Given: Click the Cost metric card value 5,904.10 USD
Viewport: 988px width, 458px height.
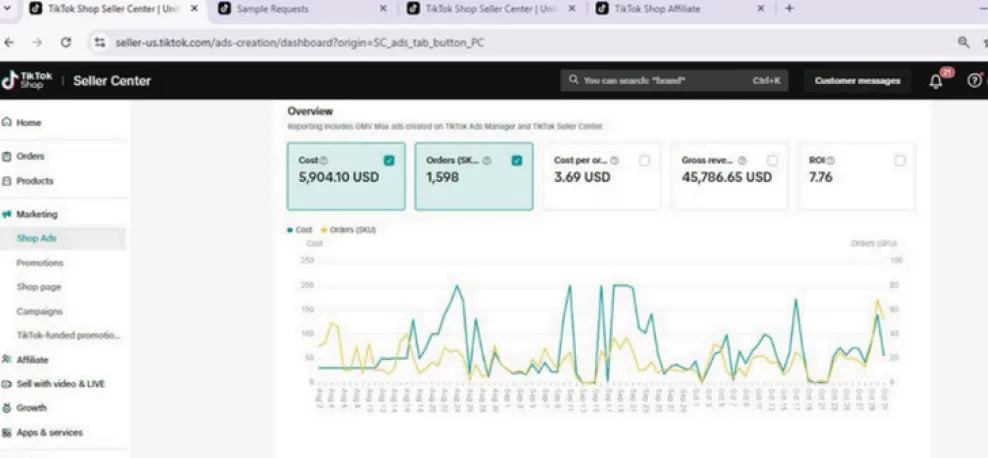Looking at the screenshot, I should 339,178.
